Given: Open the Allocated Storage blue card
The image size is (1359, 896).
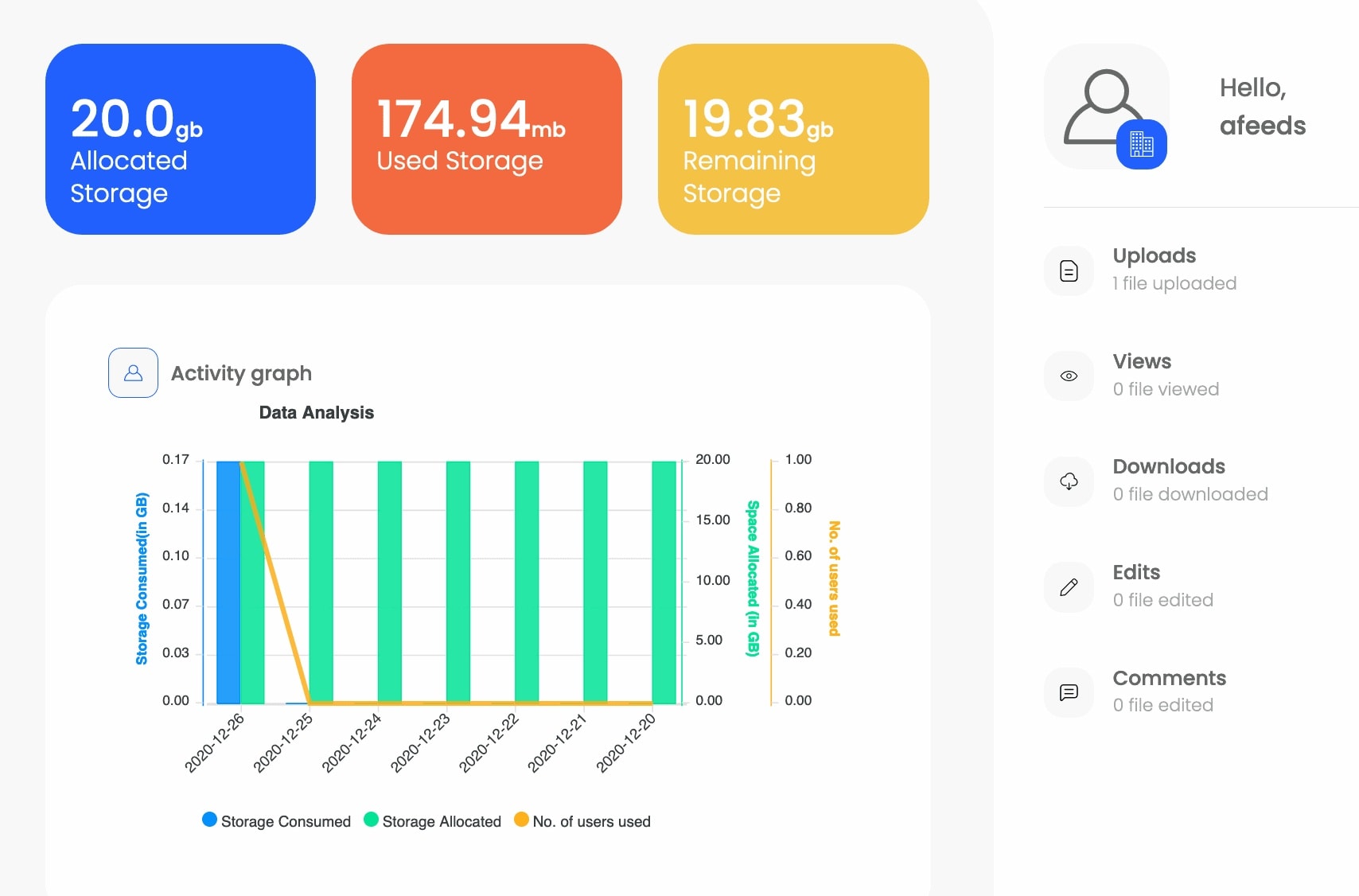Looking at the screenshot, I should coord(181,139).
